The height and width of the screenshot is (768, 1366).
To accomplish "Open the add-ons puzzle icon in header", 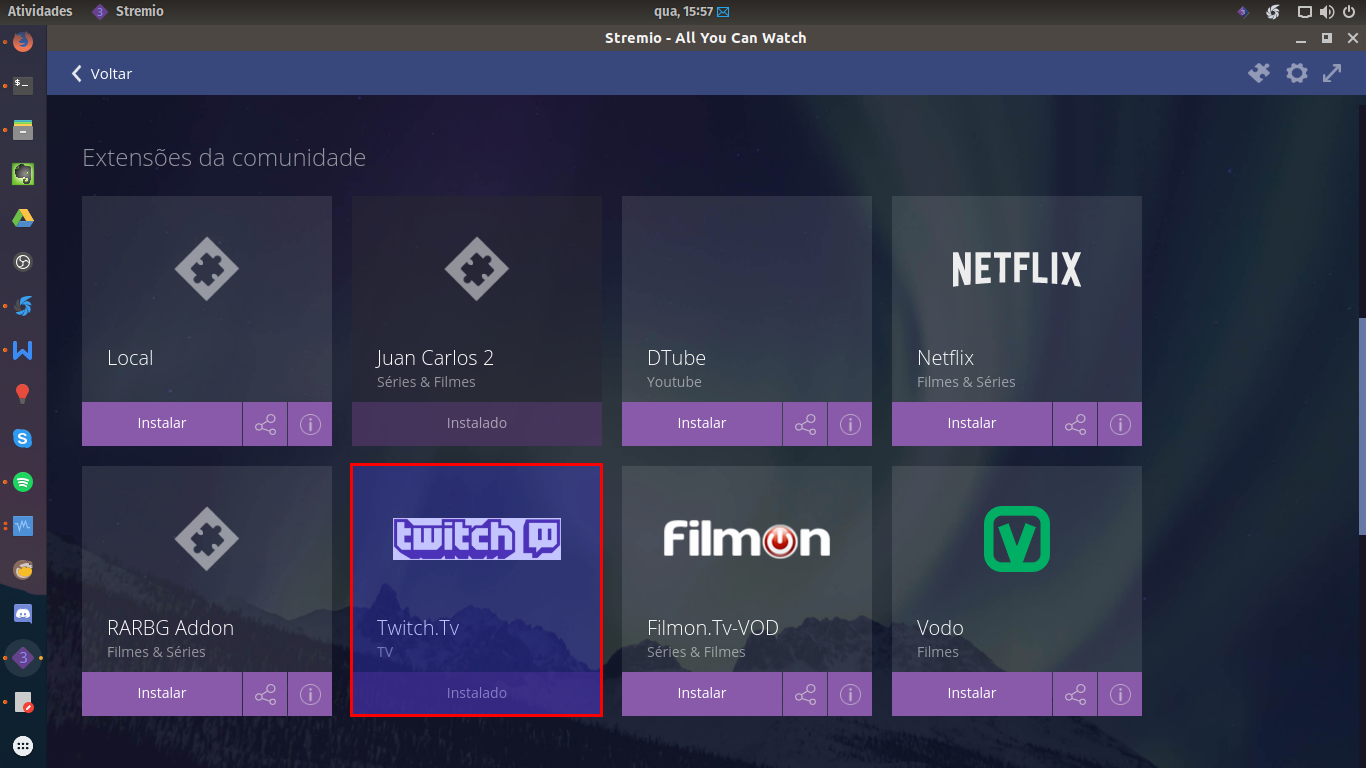I will pyautogui.click(x=1259, y=73).
